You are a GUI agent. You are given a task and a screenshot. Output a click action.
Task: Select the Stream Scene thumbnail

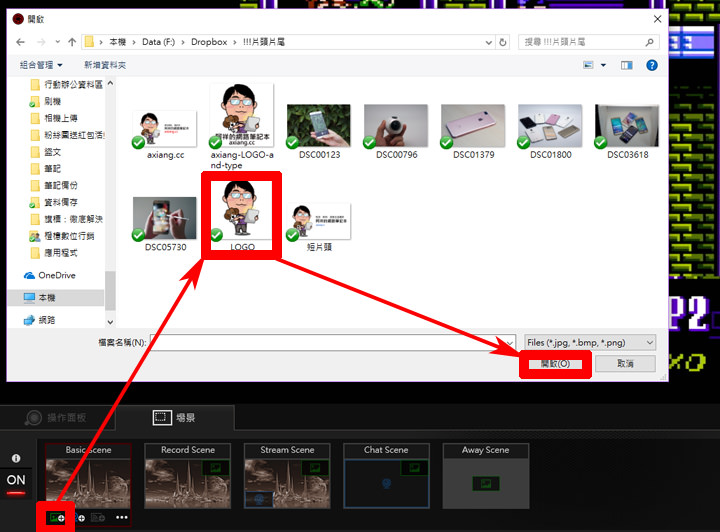click(287, 477)
